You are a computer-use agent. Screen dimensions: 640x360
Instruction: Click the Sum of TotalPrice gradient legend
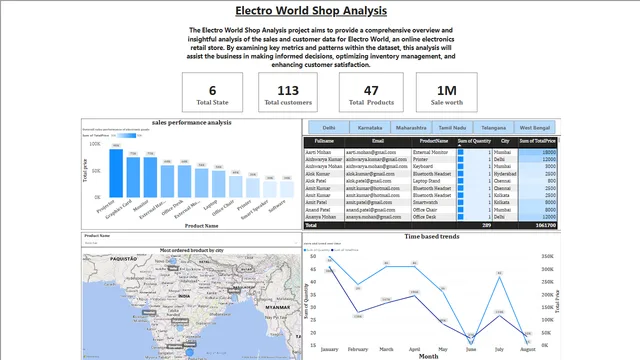[127, 136]
